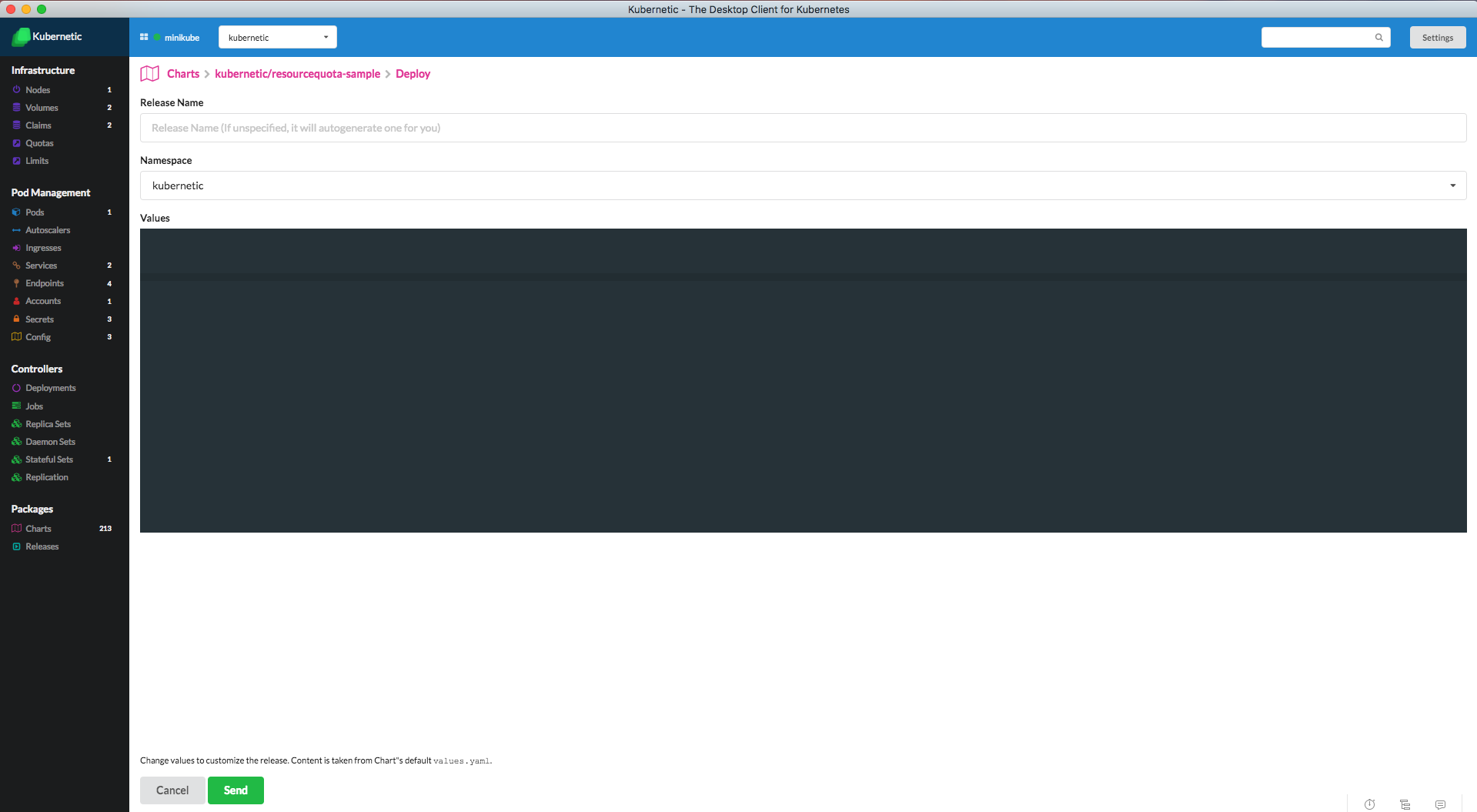Click the Daemon Sets icon

tap(16, 442)
